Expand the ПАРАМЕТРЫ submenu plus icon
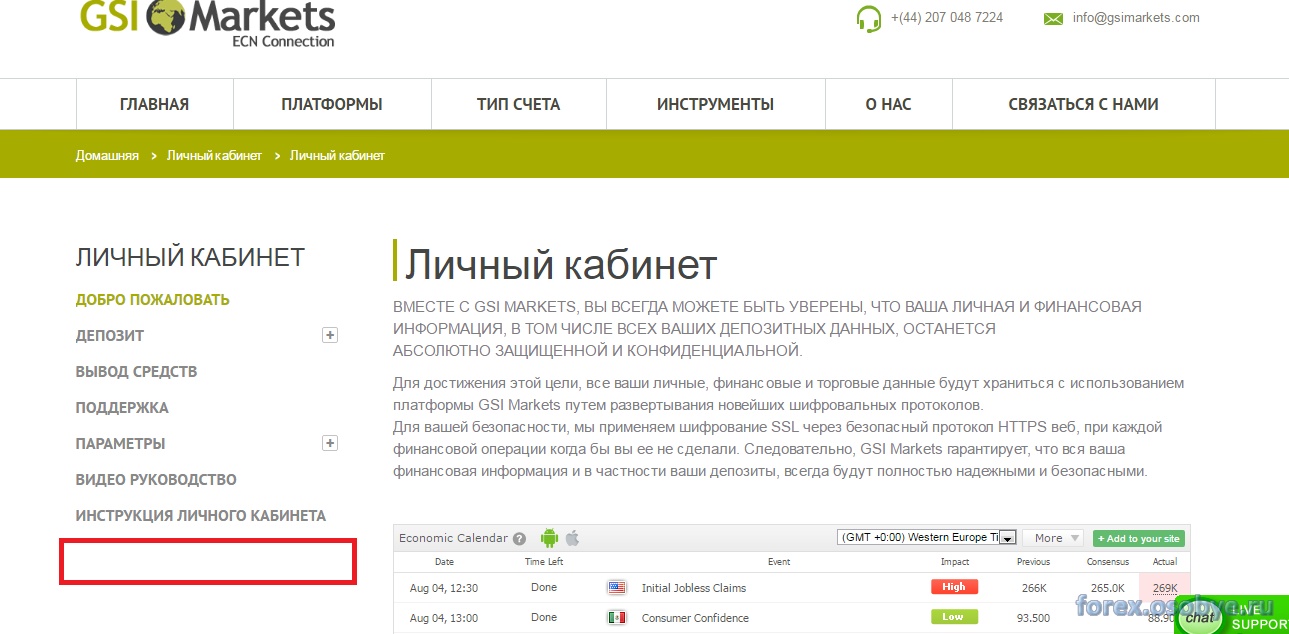The image size is (1289, 634). coord(330,443)
